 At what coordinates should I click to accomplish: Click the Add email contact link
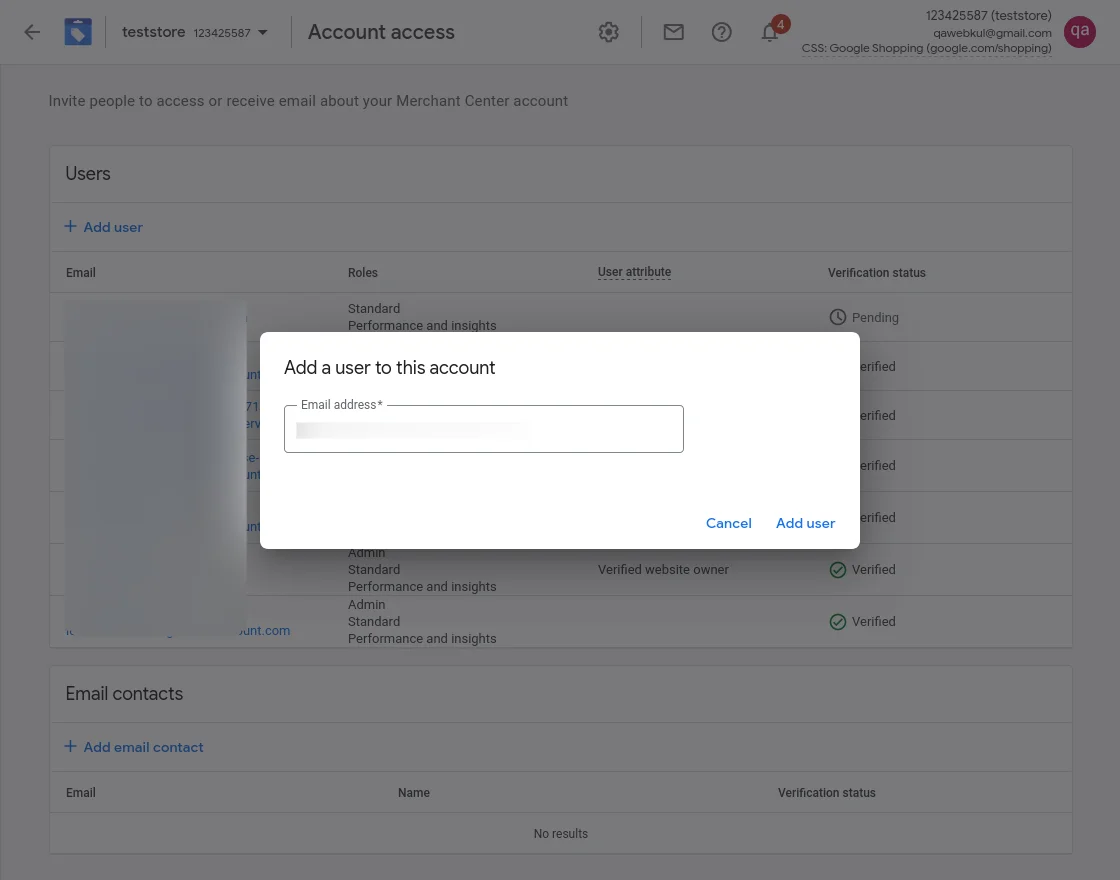[134, 747]
